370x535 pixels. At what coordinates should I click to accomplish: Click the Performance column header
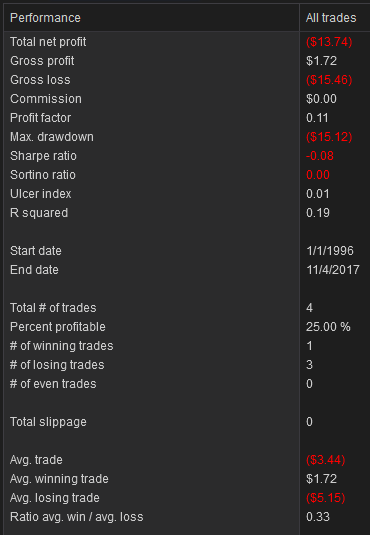point(152,18)
